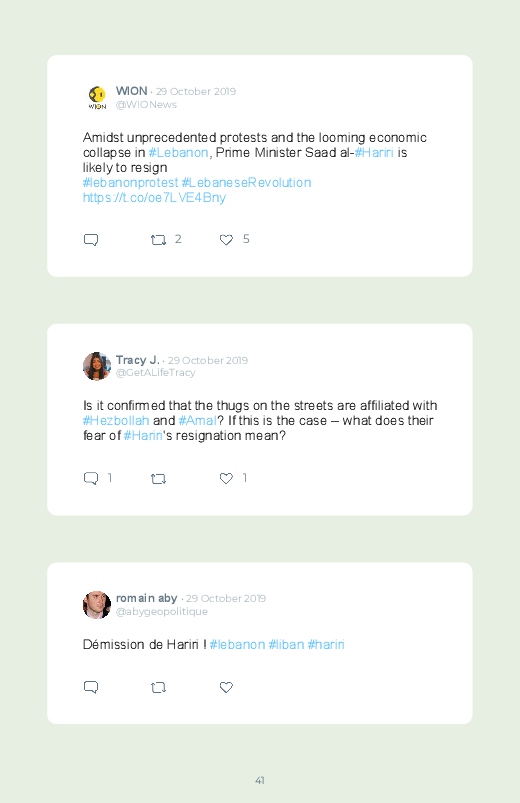Click the #Lebanon hashtag in WION tweet
520x803 pixels.
[178, 153]
